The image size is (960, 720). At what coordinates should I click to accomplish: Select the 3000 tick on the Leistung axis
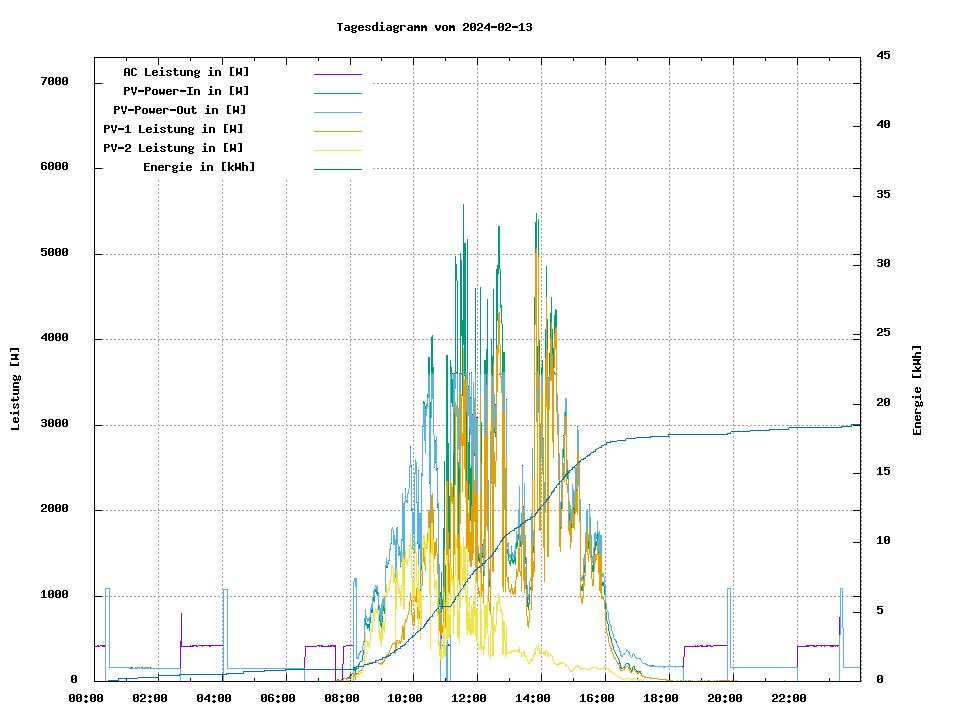(x=54, y=424)
